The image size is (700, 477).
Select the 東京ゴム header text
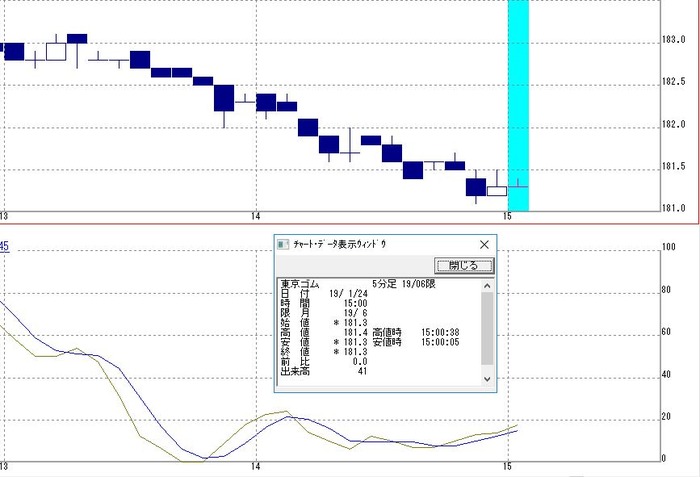300,284
